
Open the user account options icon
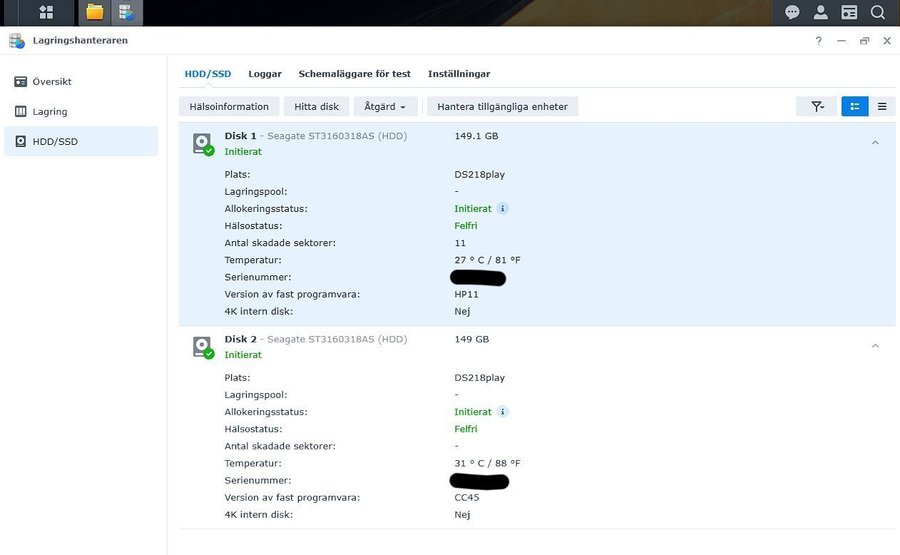click(821, 12)
